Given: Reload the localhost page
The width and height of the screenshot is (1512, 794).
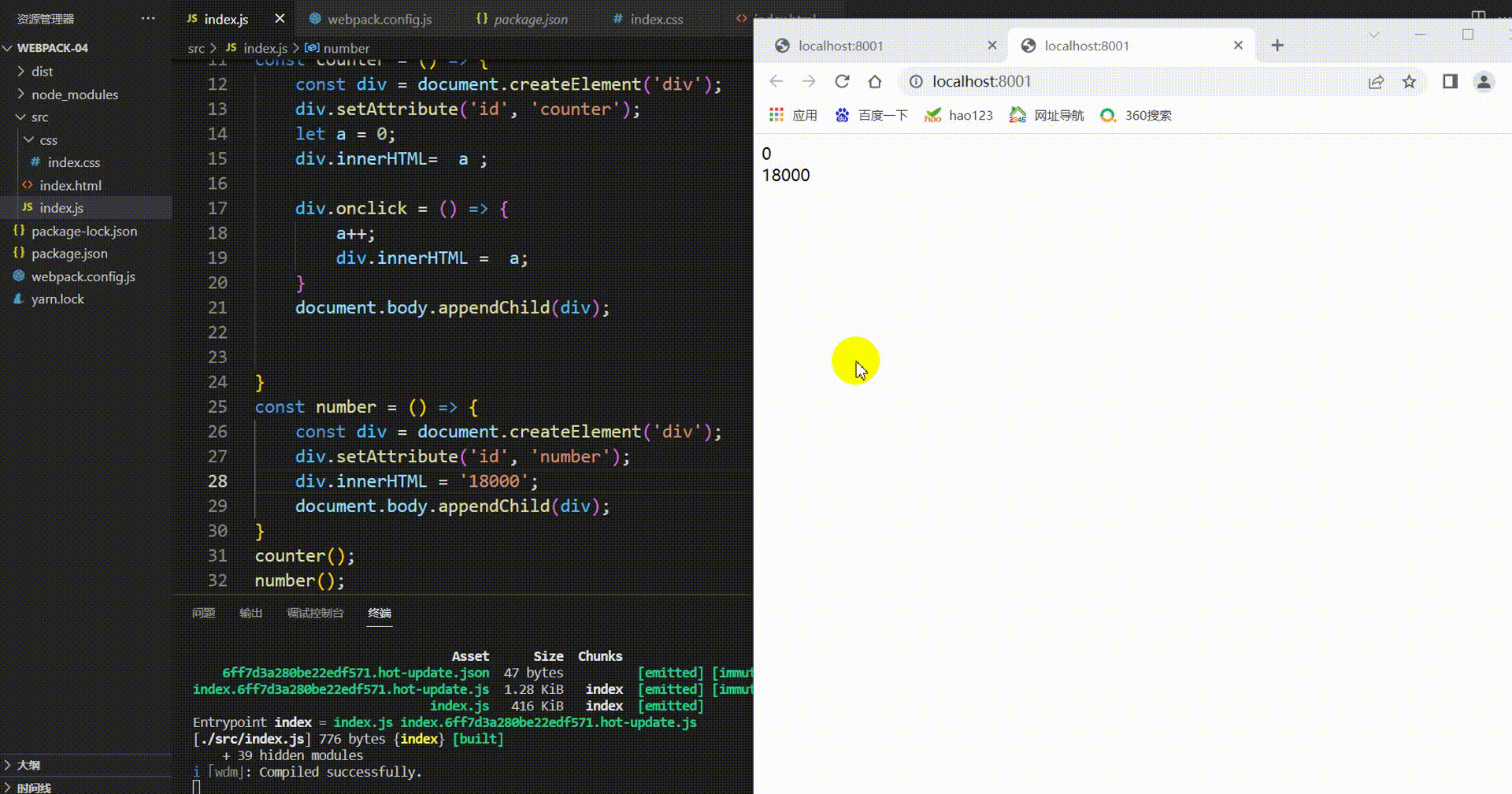Looking at the screenshot, I should click(842, 81).
